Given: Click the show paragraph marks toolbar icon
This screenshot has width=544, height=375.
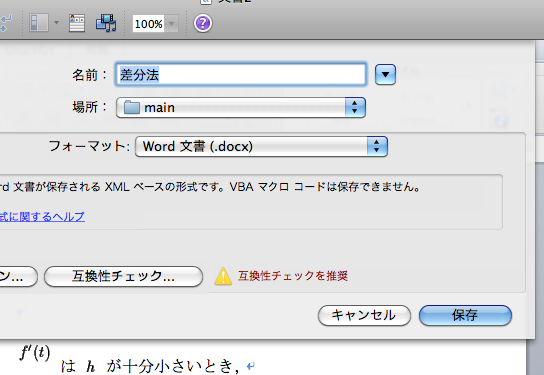Looking at the screenshot, I should (5, 23).
